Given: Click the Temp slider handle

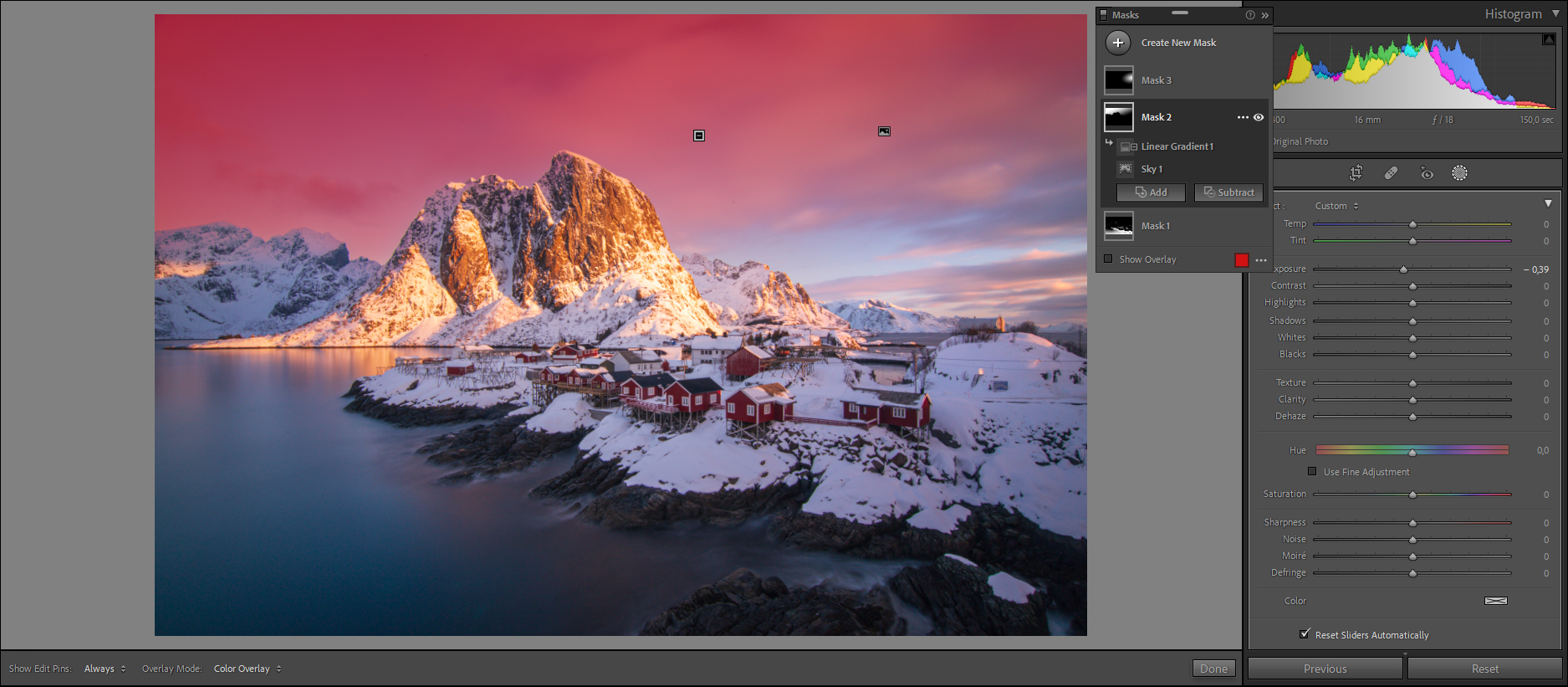Looking at the screenshot, I should click(x=1412, y=224).
